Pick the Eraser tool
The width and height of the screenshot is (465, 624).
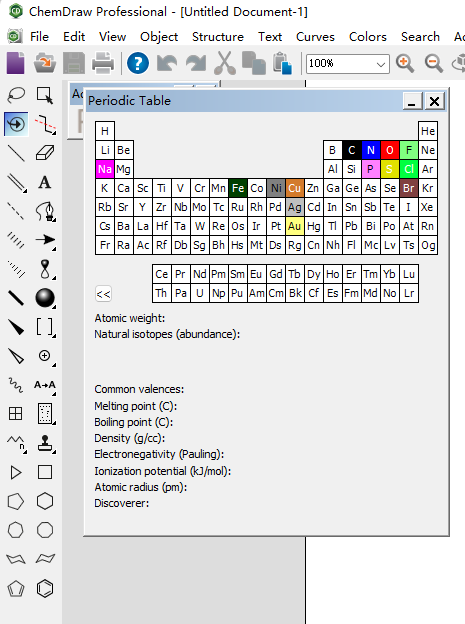tap(45, 153)
